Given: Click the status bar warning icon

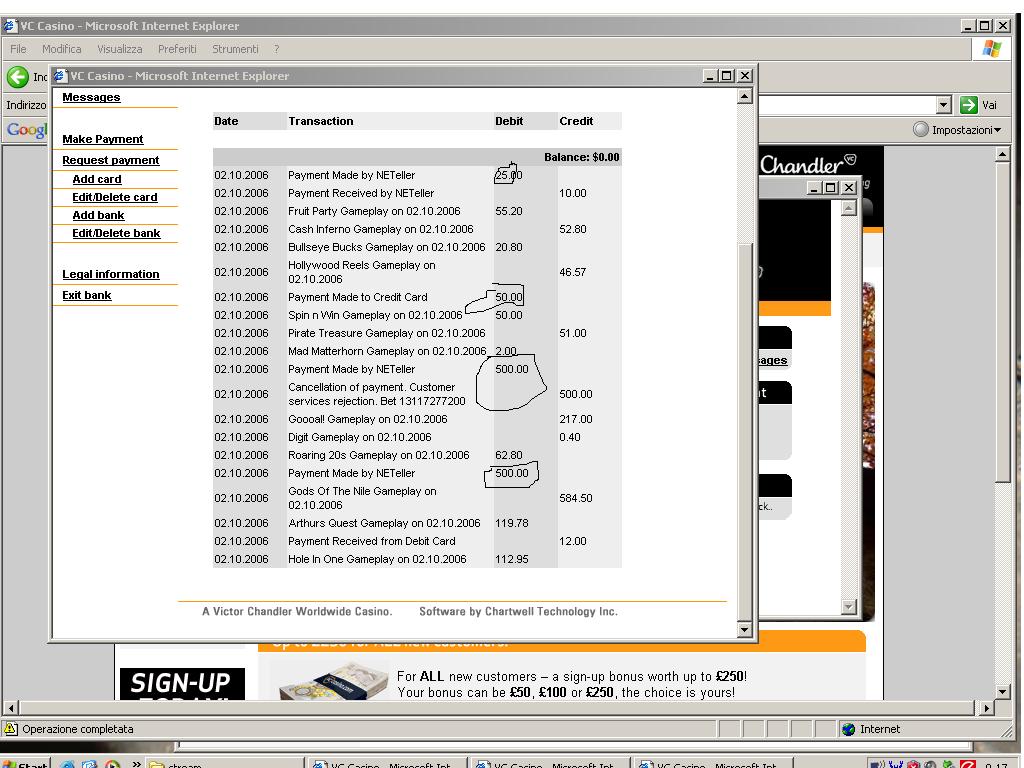Looking at the screenshot, I should point(10,729).
